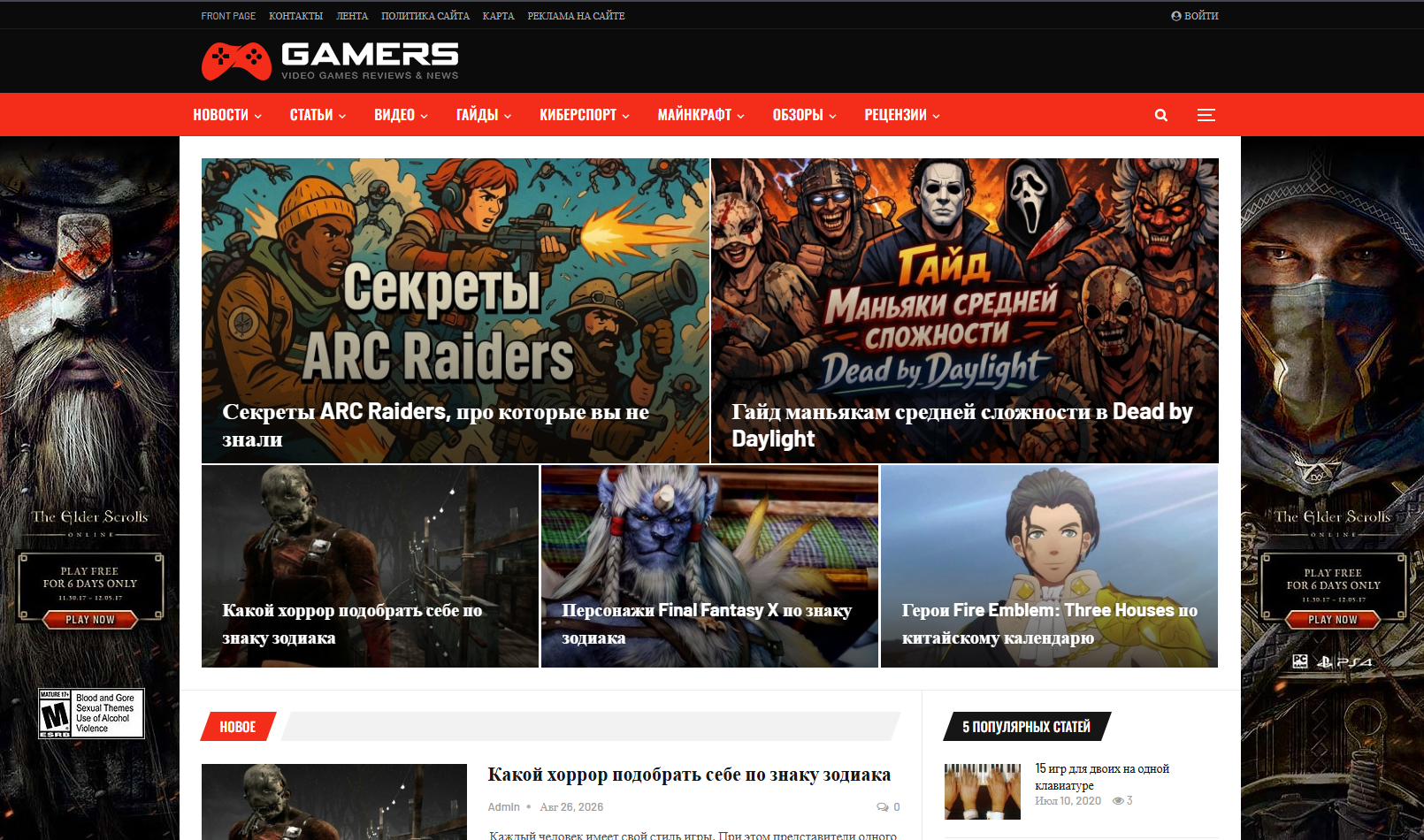The height and width of the screenshot is (840, 1424).
Task: Open the off-canvas hamburger menu icon
Action: (x=1206, y=115)
